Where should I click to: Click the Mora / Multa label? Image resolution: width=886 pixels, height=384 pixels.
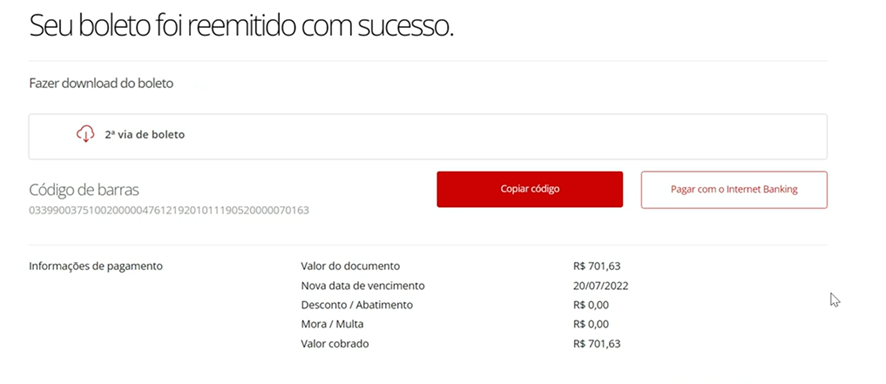pos(332,324)
